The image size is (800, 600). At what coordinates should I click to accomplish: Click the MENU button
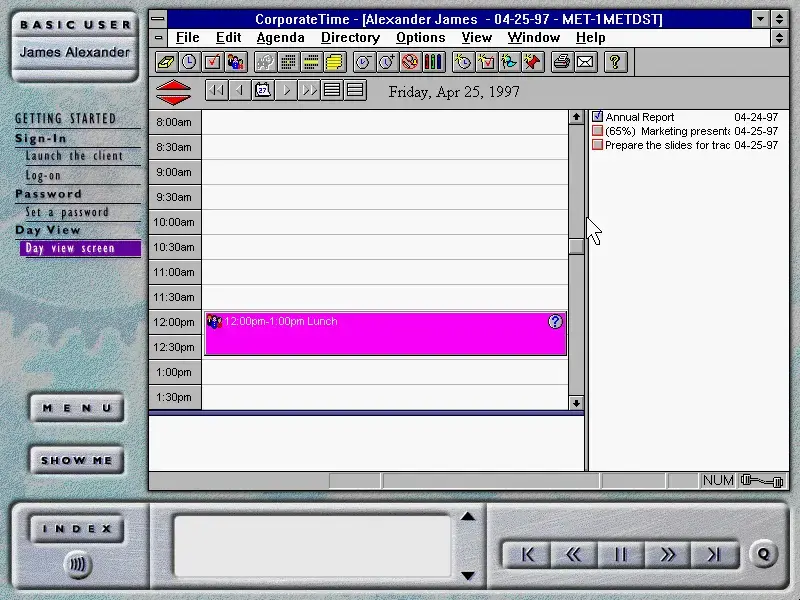(77, 408)
